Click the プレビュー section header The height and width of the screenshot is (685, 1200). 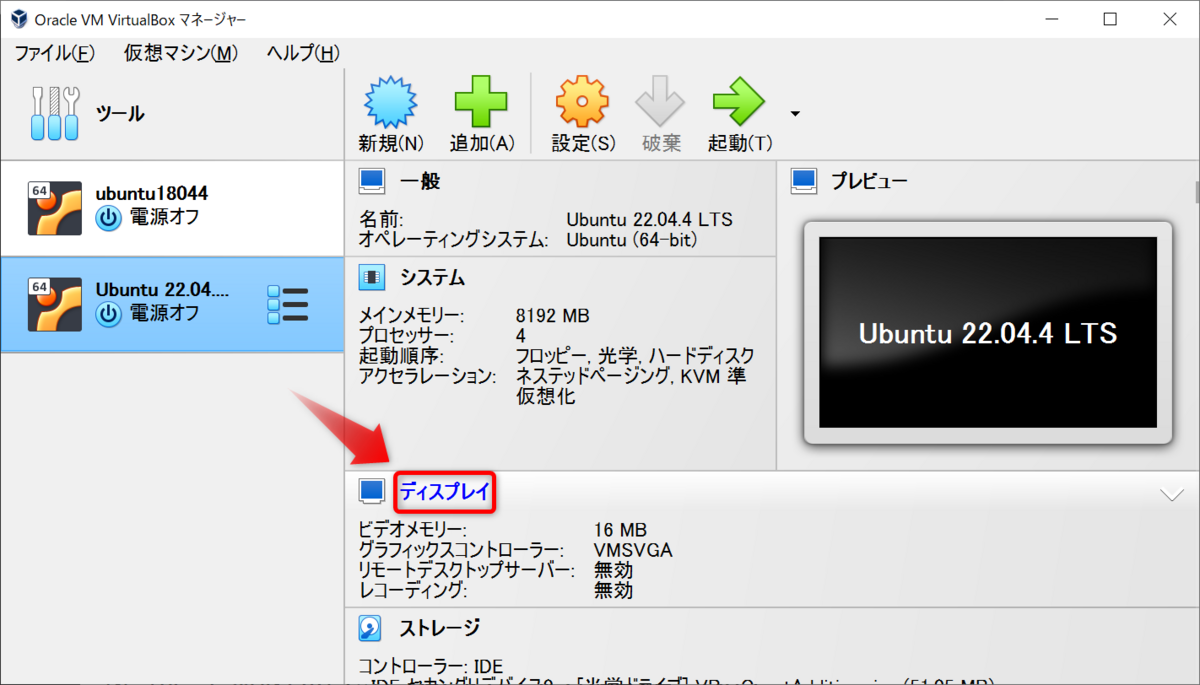(x=869, y=181)
